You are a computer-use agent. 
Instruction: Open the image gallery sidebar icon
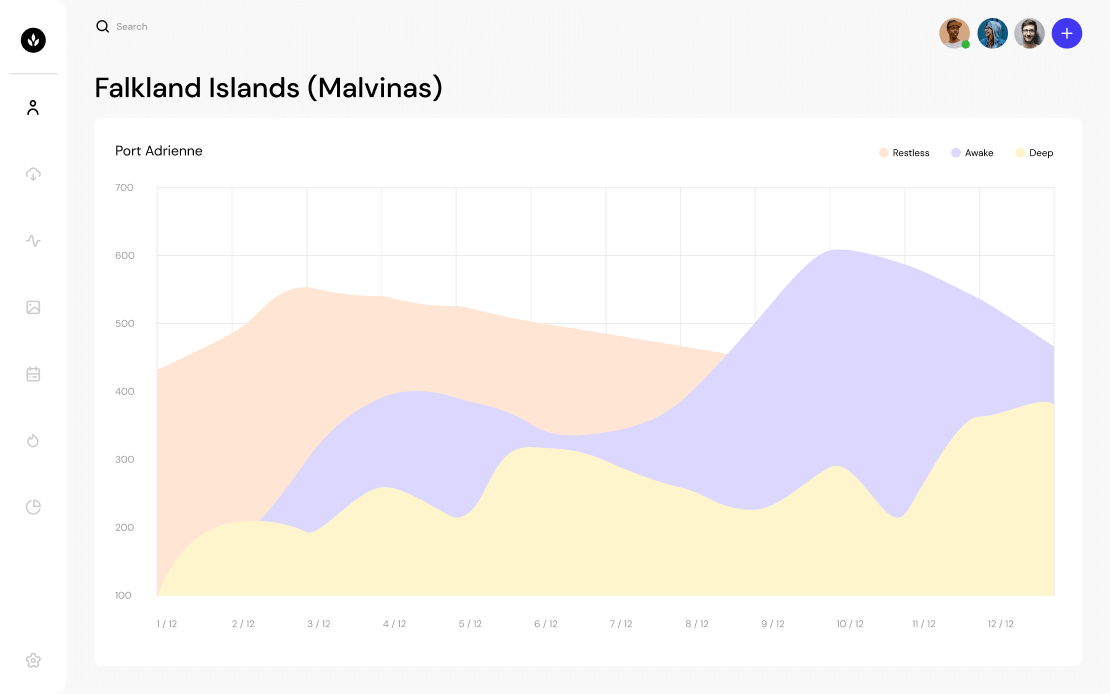click(33, 307)
